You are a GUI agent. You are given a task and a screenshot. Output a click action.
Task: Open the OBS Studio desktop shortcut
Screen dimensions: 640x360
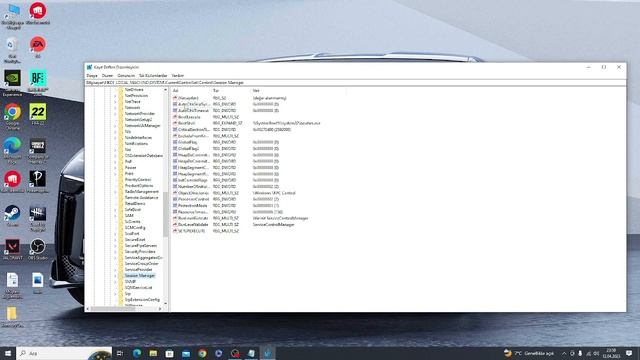pyautogui.click(x=38, y=249)
